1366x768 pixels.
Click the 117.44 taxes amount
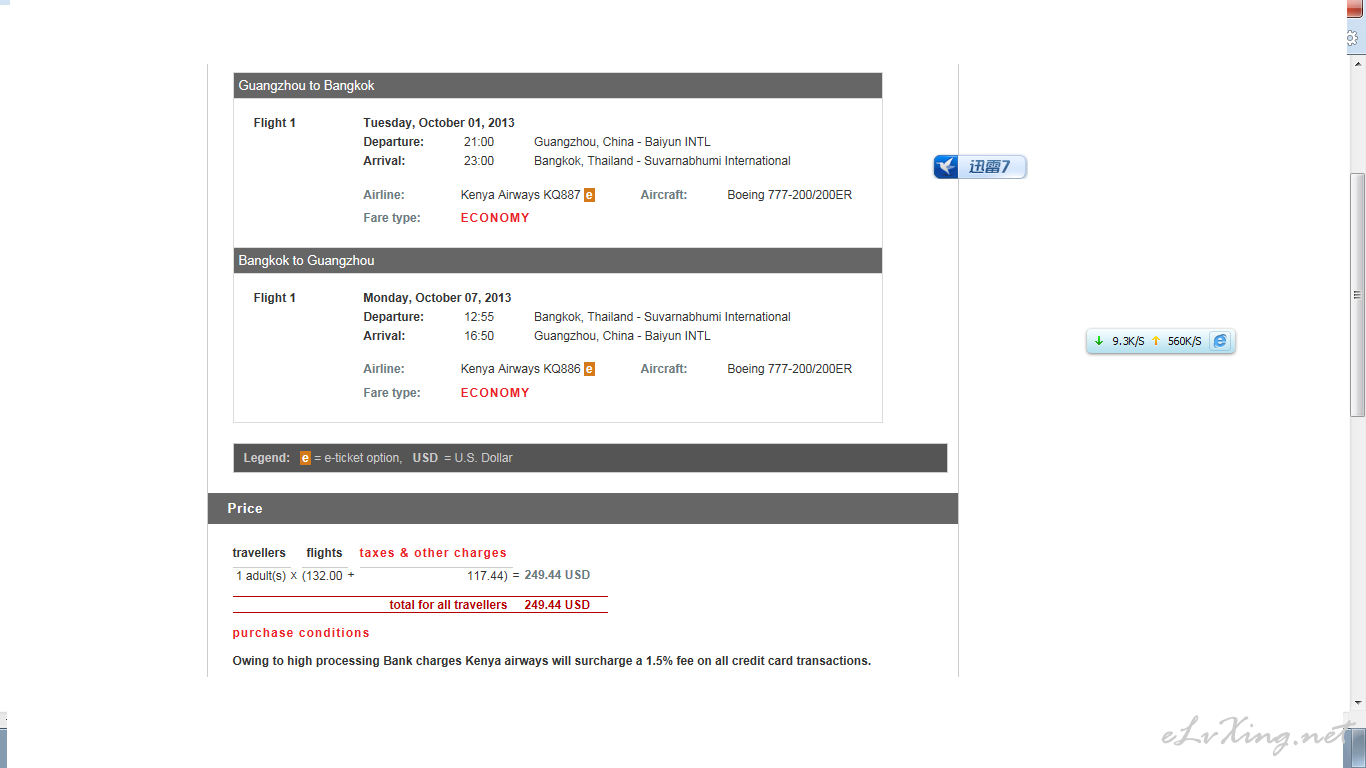(486, 576)
